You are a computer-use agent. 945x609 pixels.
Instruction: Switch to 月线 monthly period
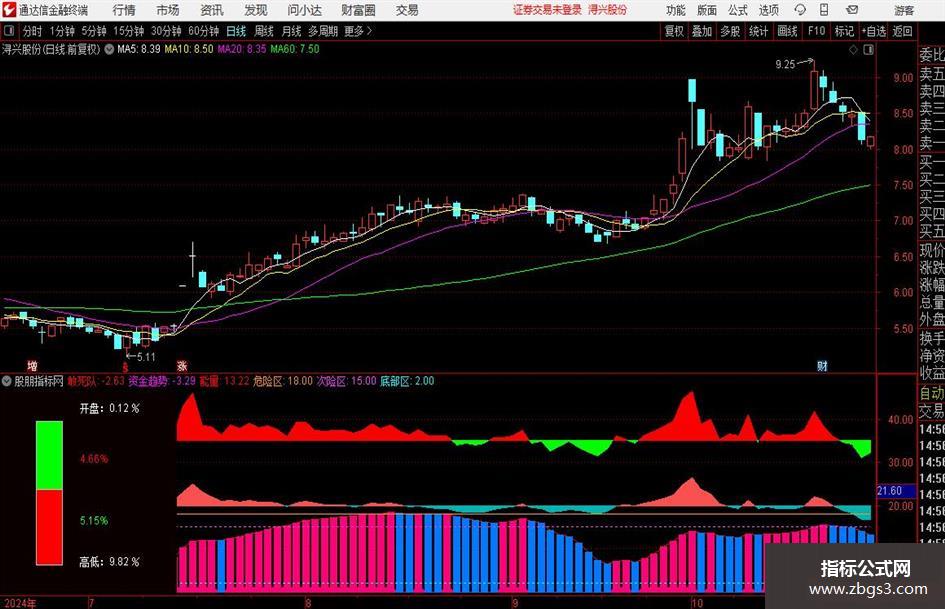pos(291,31)
